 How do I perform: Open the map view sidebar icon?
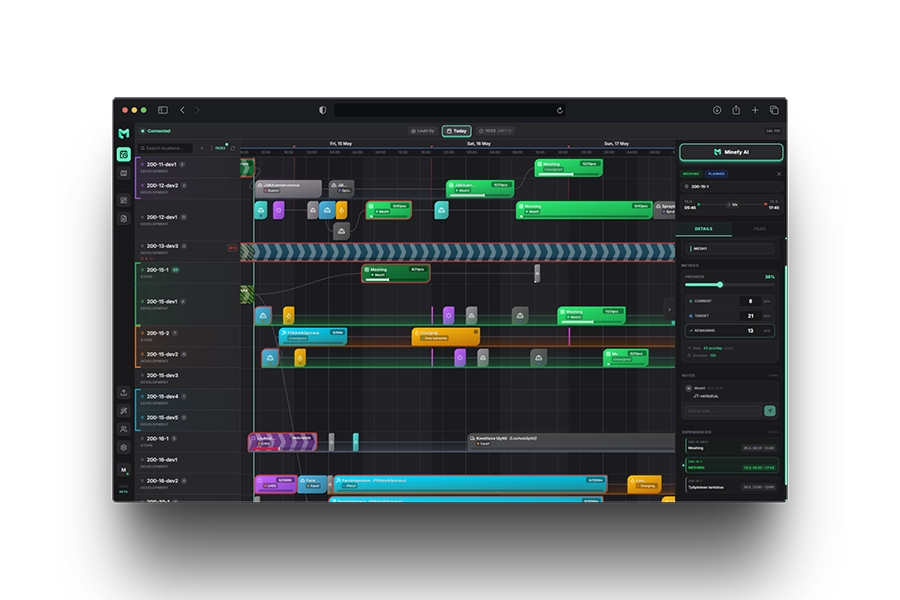pyautogui.click(x=123, y=173)
